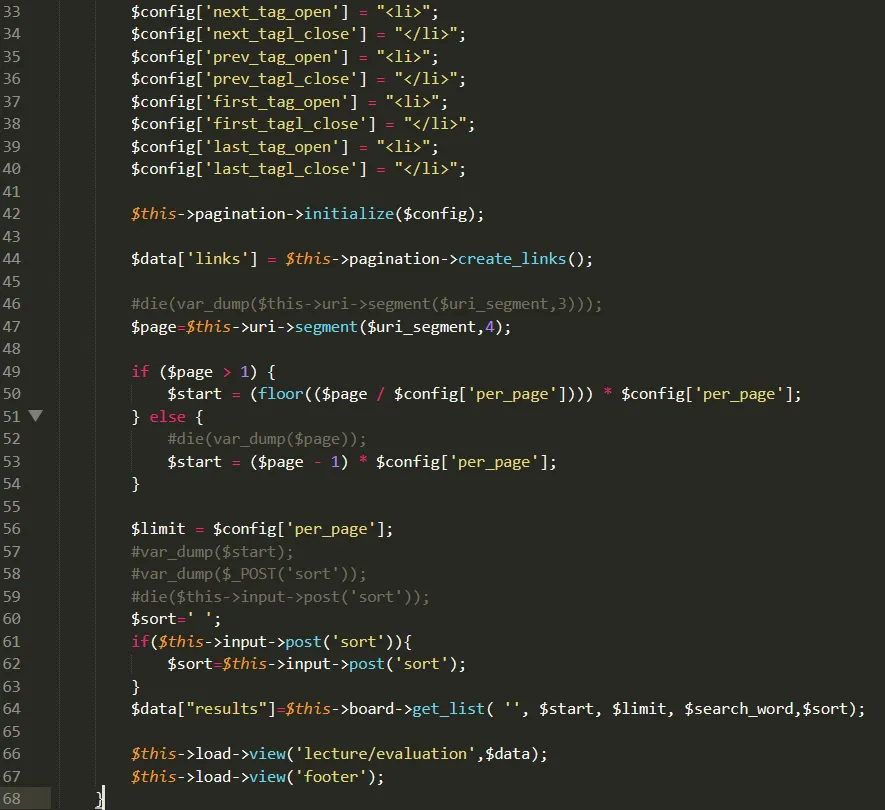Click the 'if' keyword on line 61
This screenshot has width=885, height=810.
(140, 642)
